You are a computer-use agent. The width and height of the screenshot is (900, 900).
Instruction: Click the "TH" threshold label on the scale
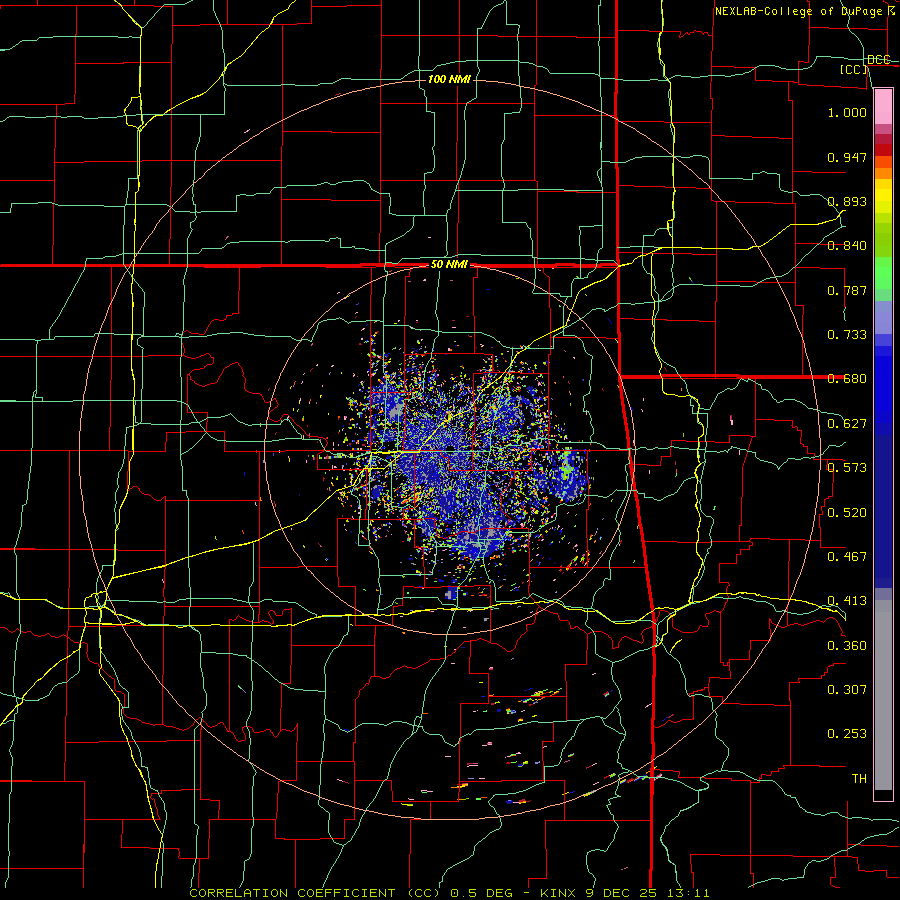coord(859,779)
